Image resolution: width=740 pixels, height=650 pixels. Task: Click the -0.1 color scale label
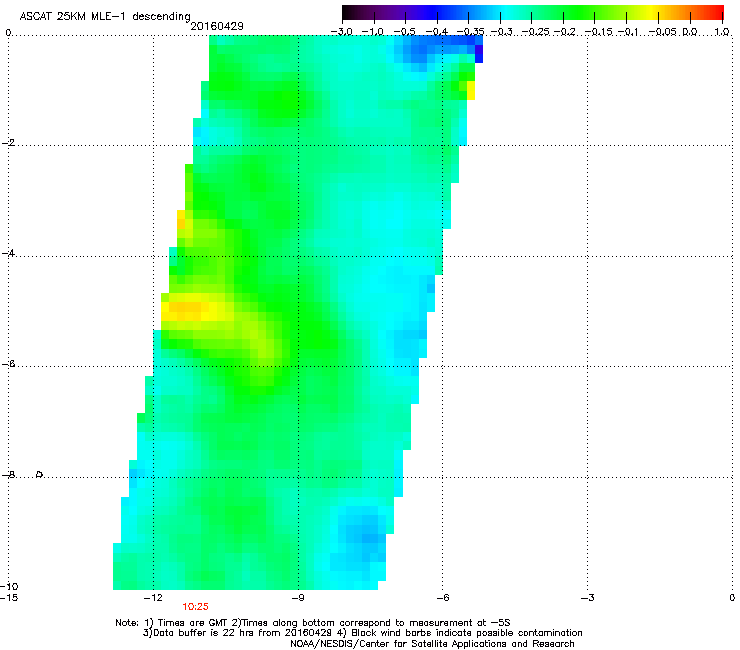[x=628, y=32]
